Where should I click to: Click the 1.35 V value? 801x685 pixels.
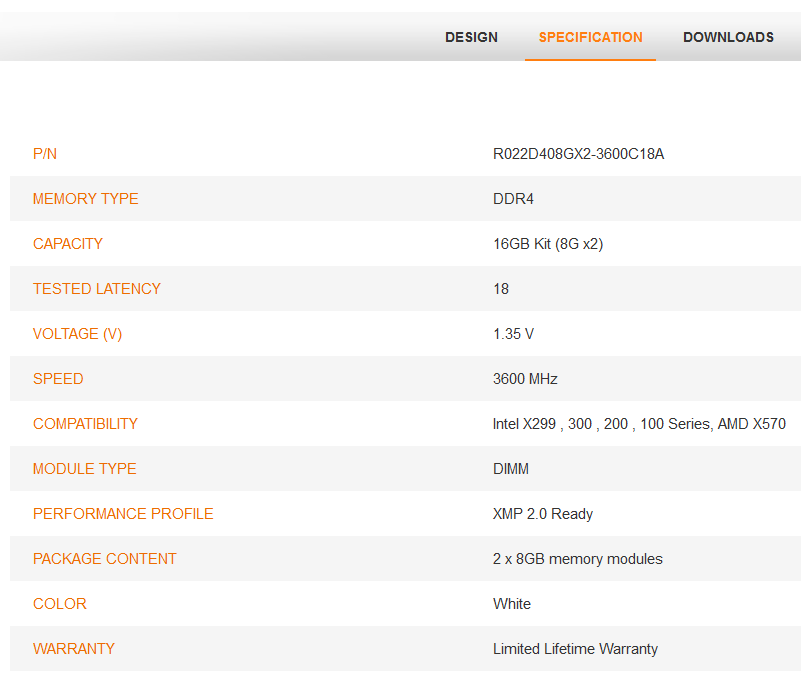[513, 334]
